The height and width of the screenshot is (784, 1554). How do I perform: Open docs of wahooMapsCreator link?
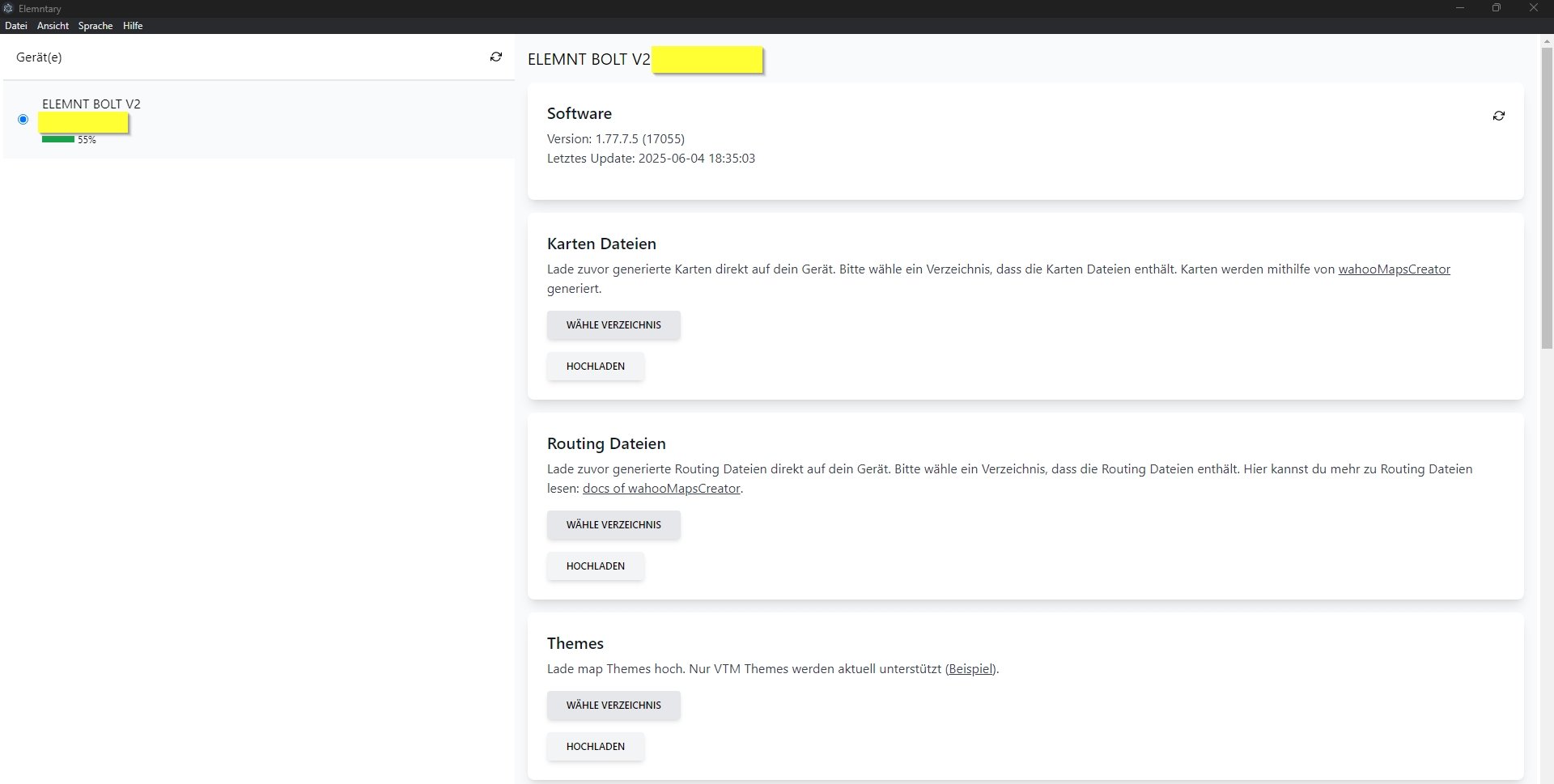pyautogui.click(x=661, y=489)
